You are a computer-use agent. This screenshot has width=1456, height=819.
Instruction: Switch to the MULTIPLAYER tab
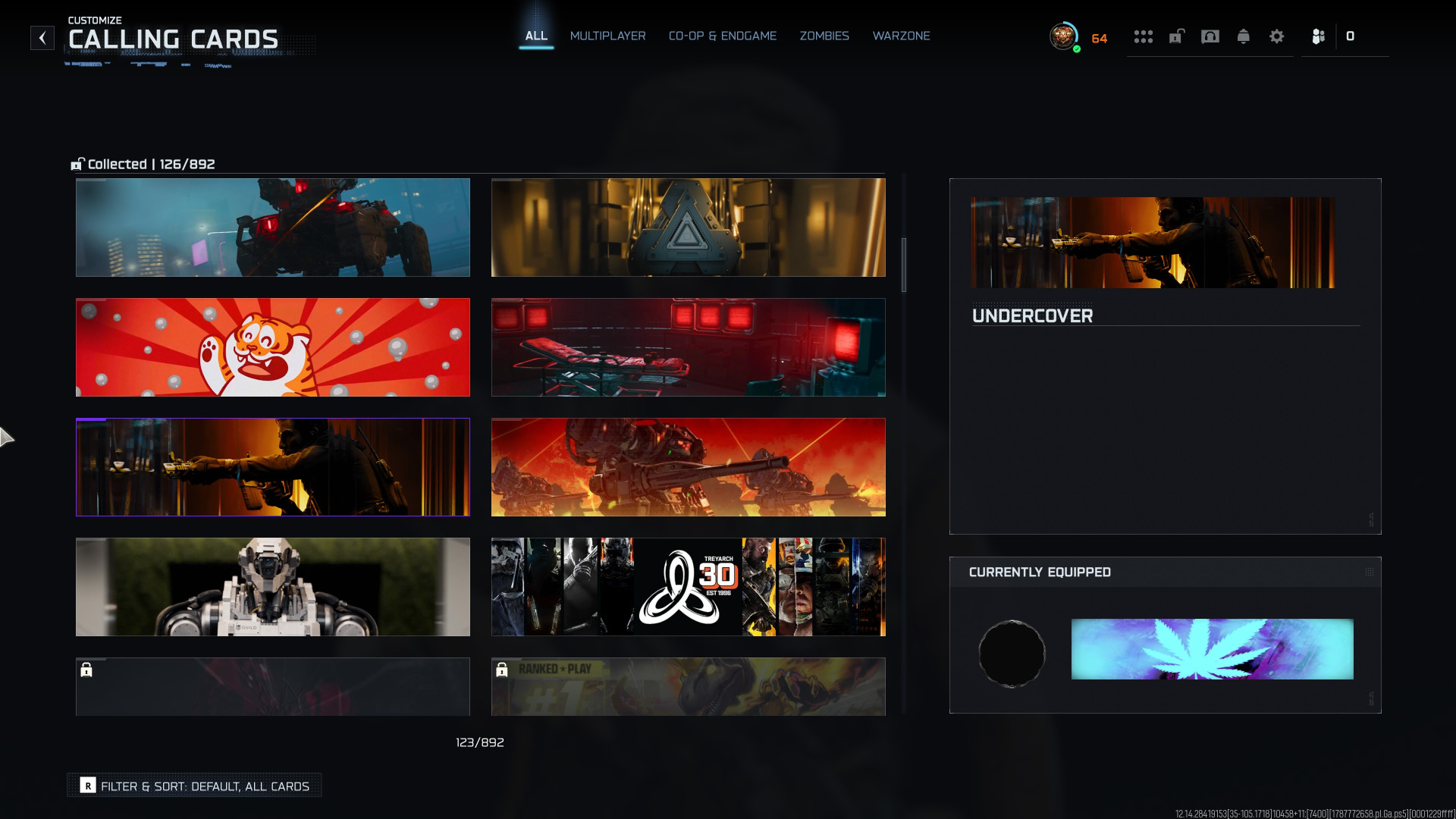point(608,36)
